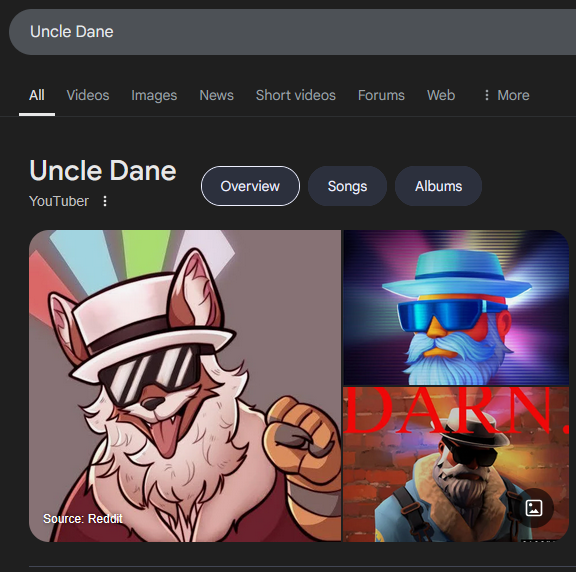Open the three-dot menu beside YouTuber
576x572 pixels.
(x=105, y=201)
